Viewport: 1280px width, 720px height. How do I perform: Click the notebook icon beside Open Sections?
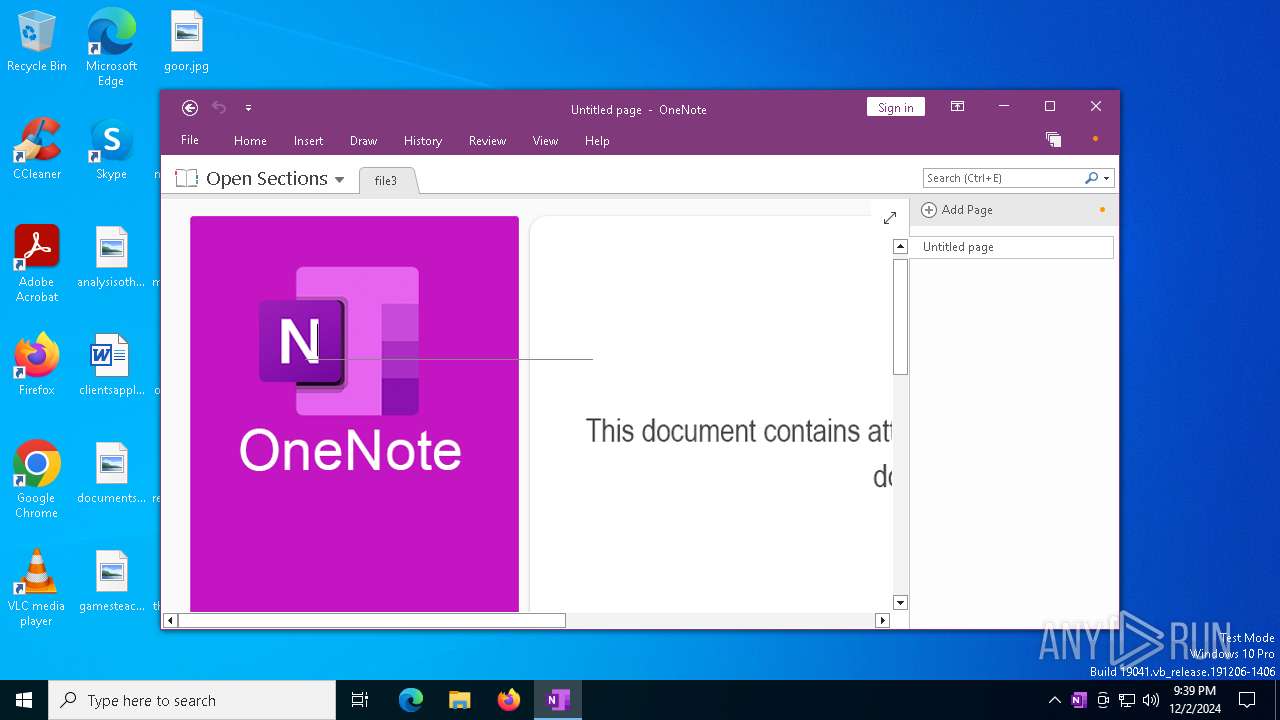(187, 178)
